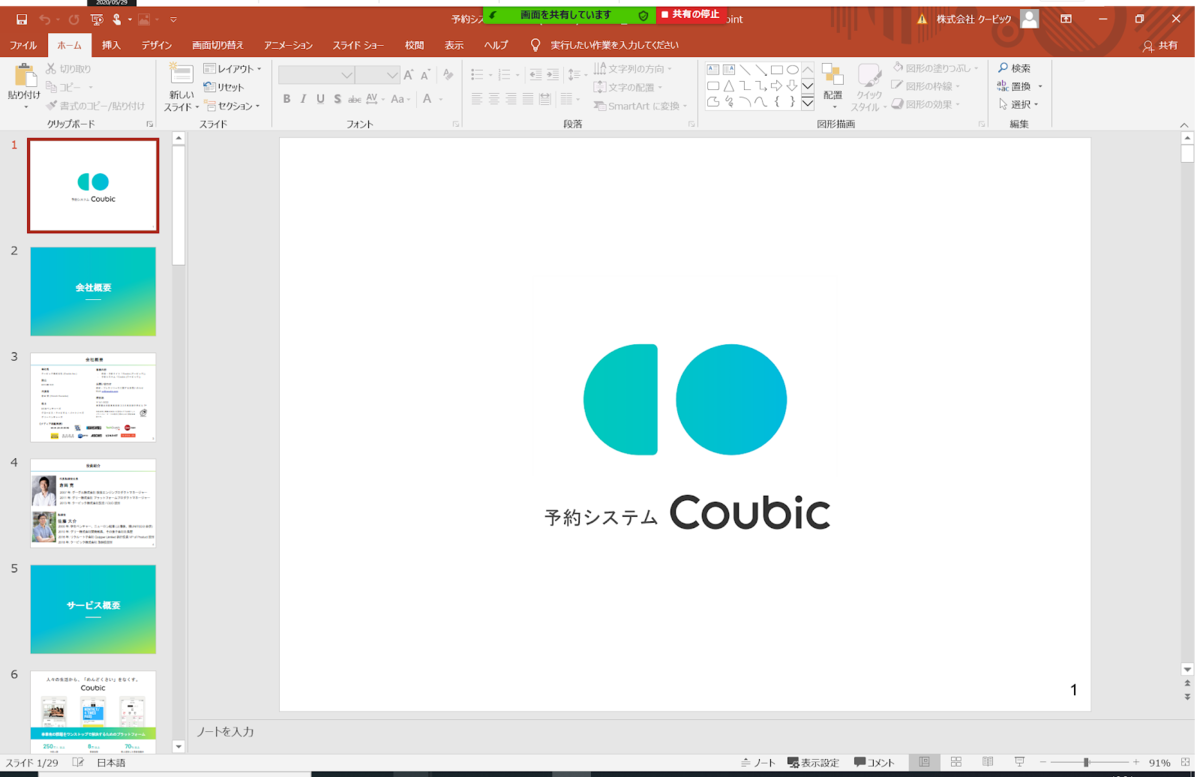The width and height of the screenshot is (1200, 777).
Task: Decrease font size with the smaller A
Action: pyautogui.click(x=425, y=75)
